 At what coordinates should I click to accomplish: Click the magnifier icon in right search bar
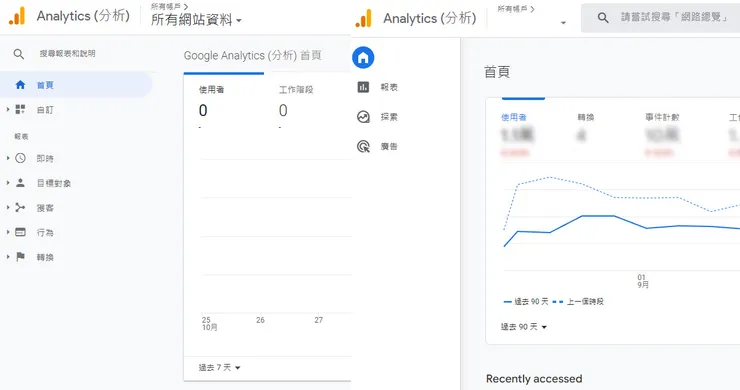(x=603, y=18)
